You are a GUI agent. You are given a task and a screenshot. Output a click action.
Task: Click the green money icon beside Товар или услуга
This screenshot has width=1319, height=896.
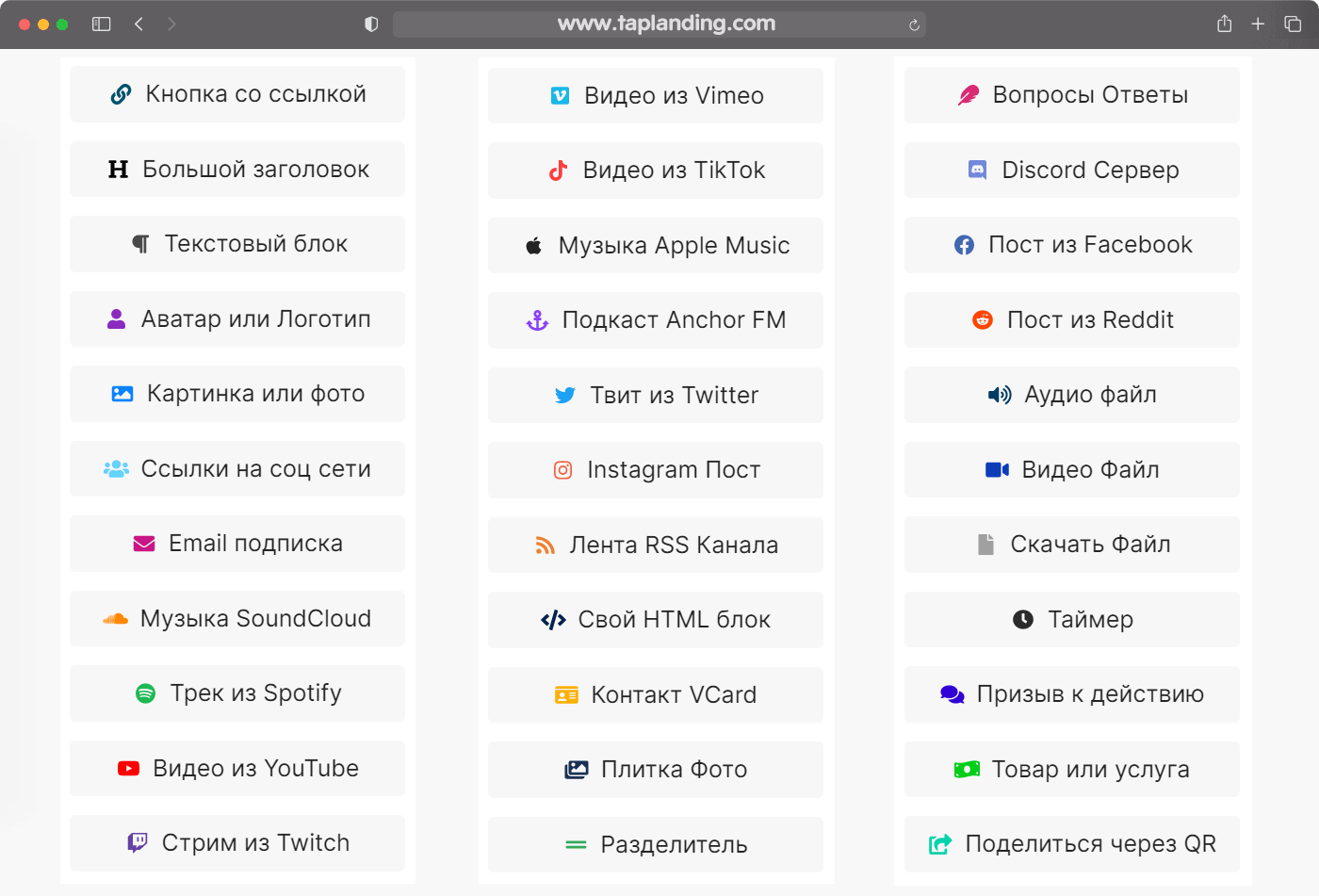(967, 770)
